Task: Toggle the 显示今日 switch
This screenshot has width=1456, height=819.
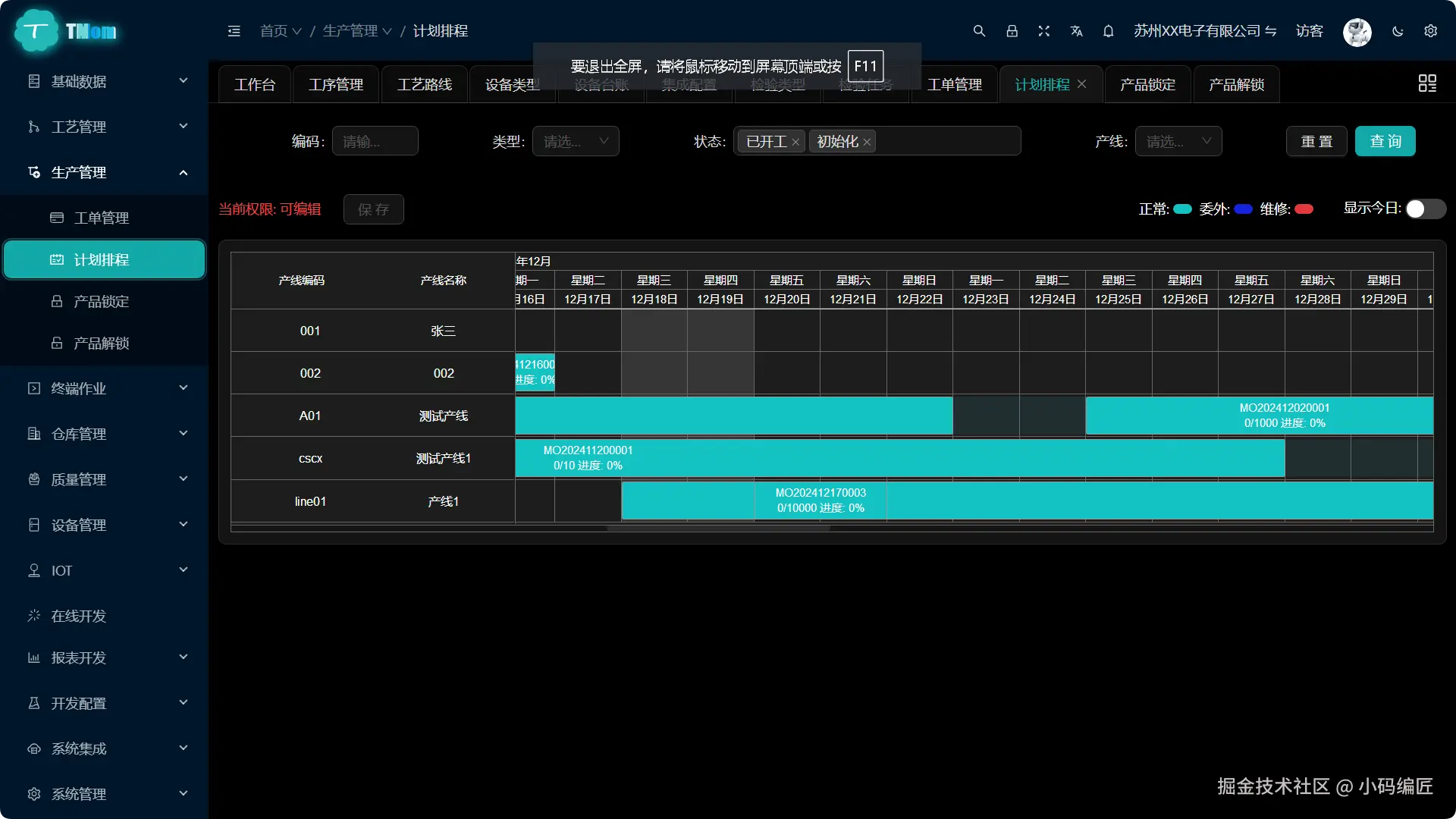Action: click(x=1425, y=209)
